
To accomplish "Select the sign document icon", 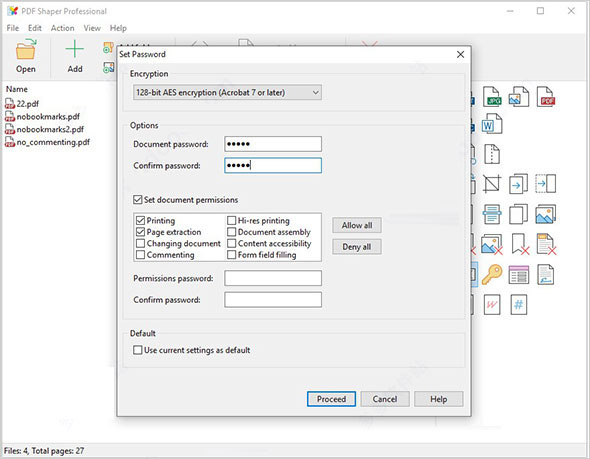I will (x=546, y=275).
